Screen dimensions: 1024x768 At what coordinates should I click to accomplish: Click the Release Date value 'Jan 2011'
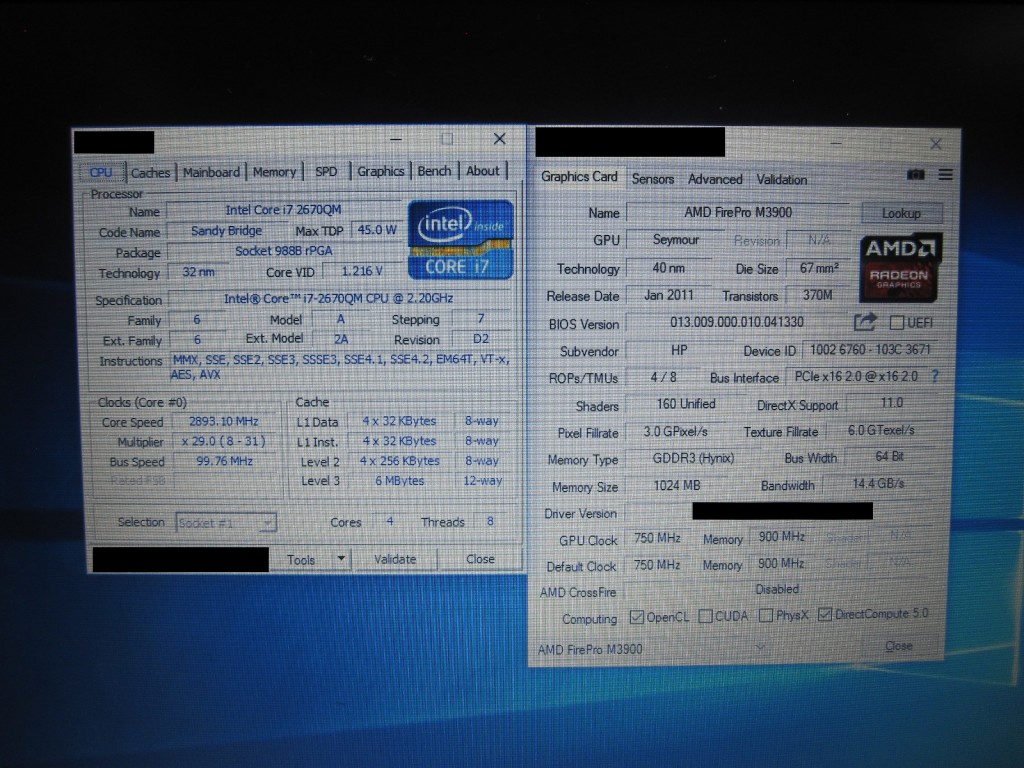(x=669, y=295)
